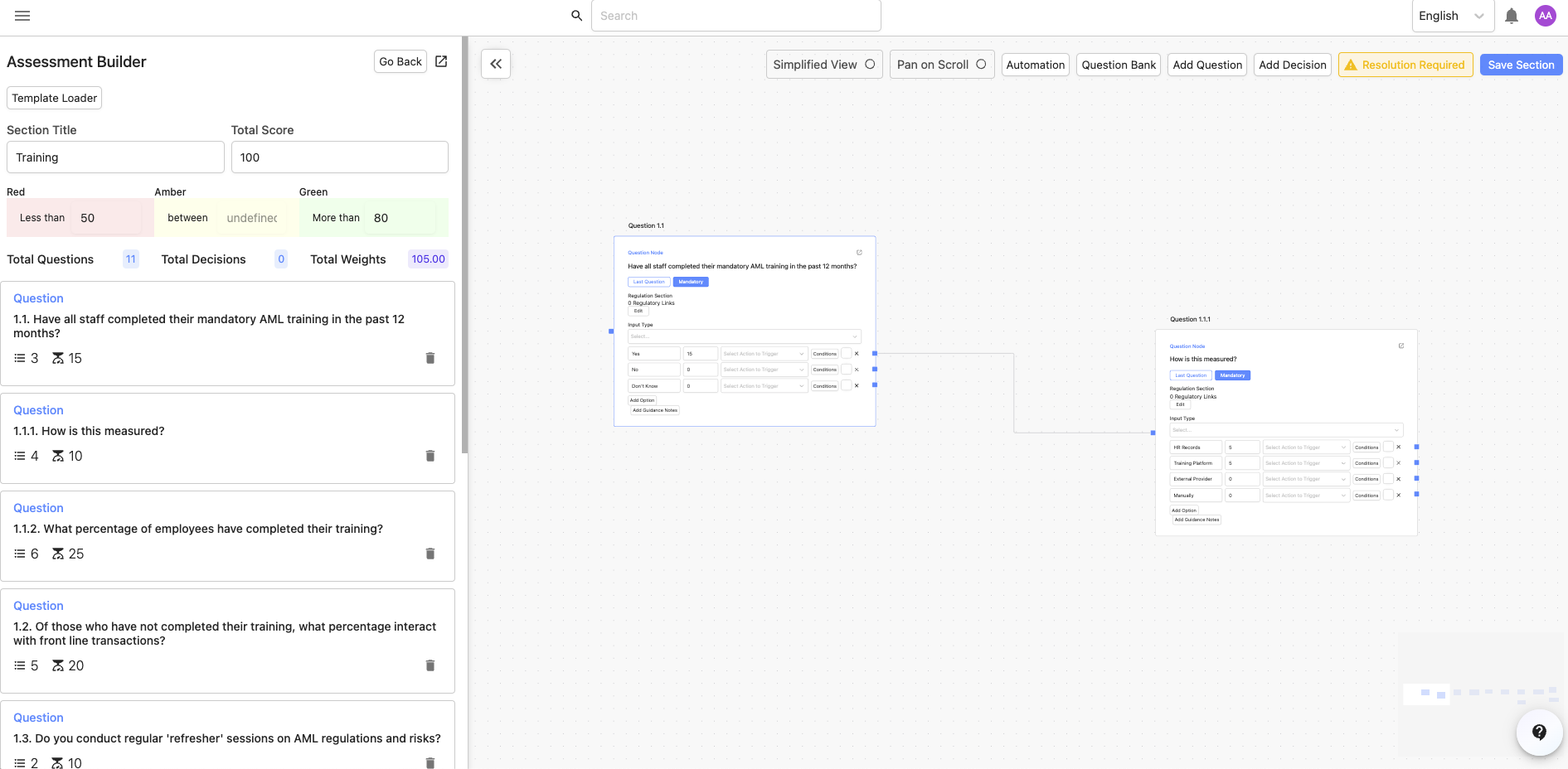Click the Save Section button
1568x769 pixels.
1521,65
